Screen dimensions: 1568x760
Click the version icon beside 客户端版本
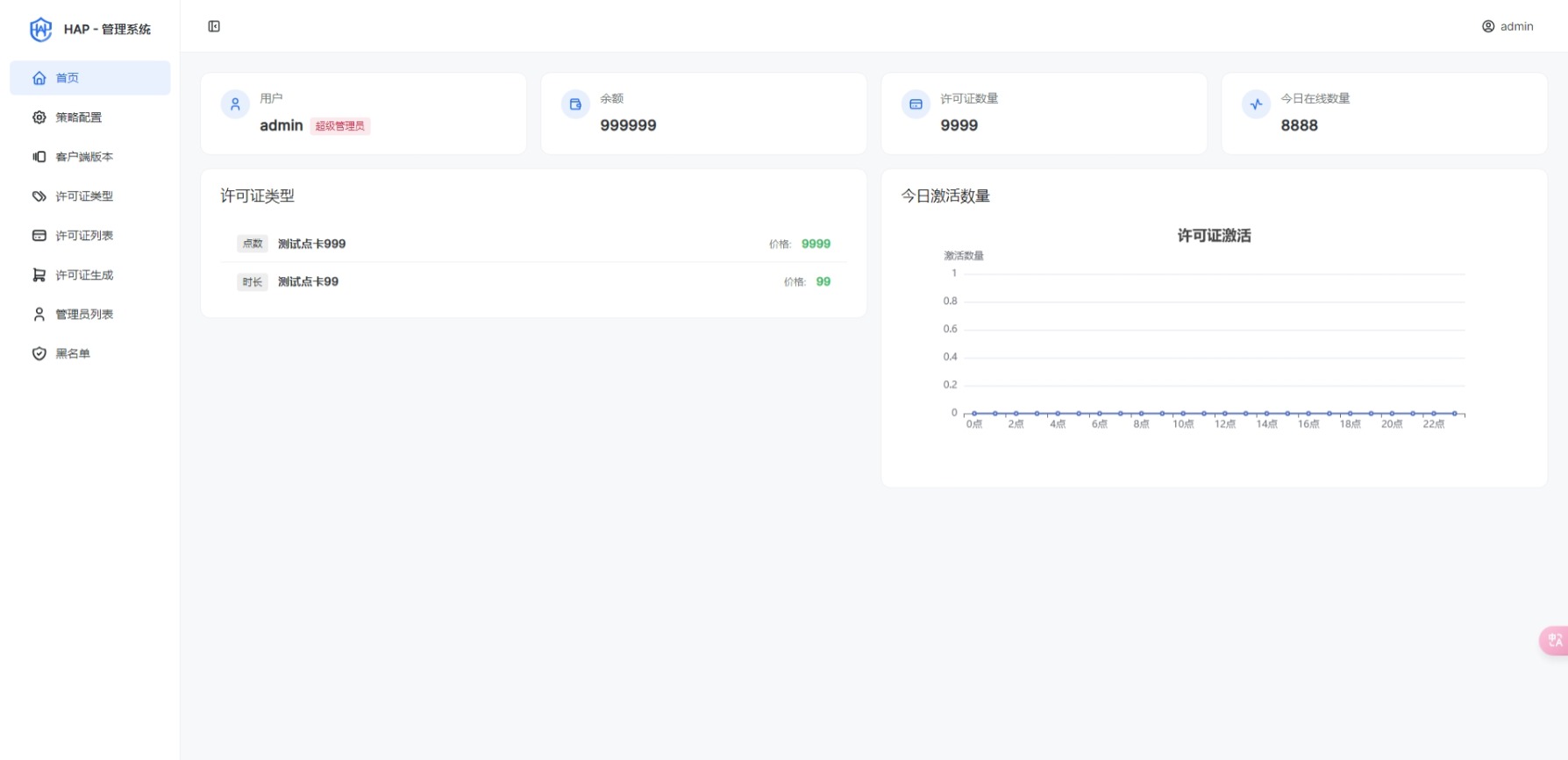point(39,157)
